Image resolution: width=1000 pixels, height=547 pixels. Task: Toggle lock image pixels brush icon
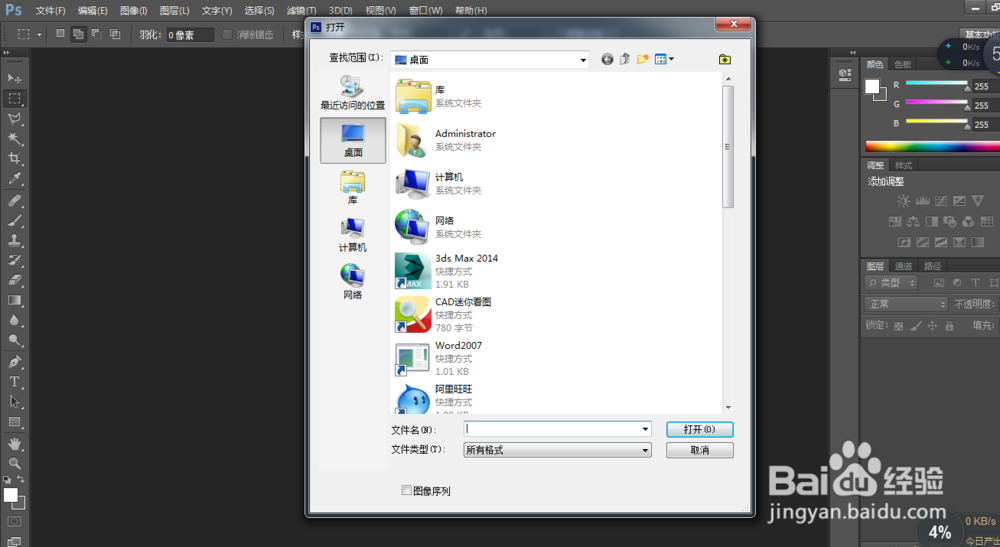(x=915, y=326)
